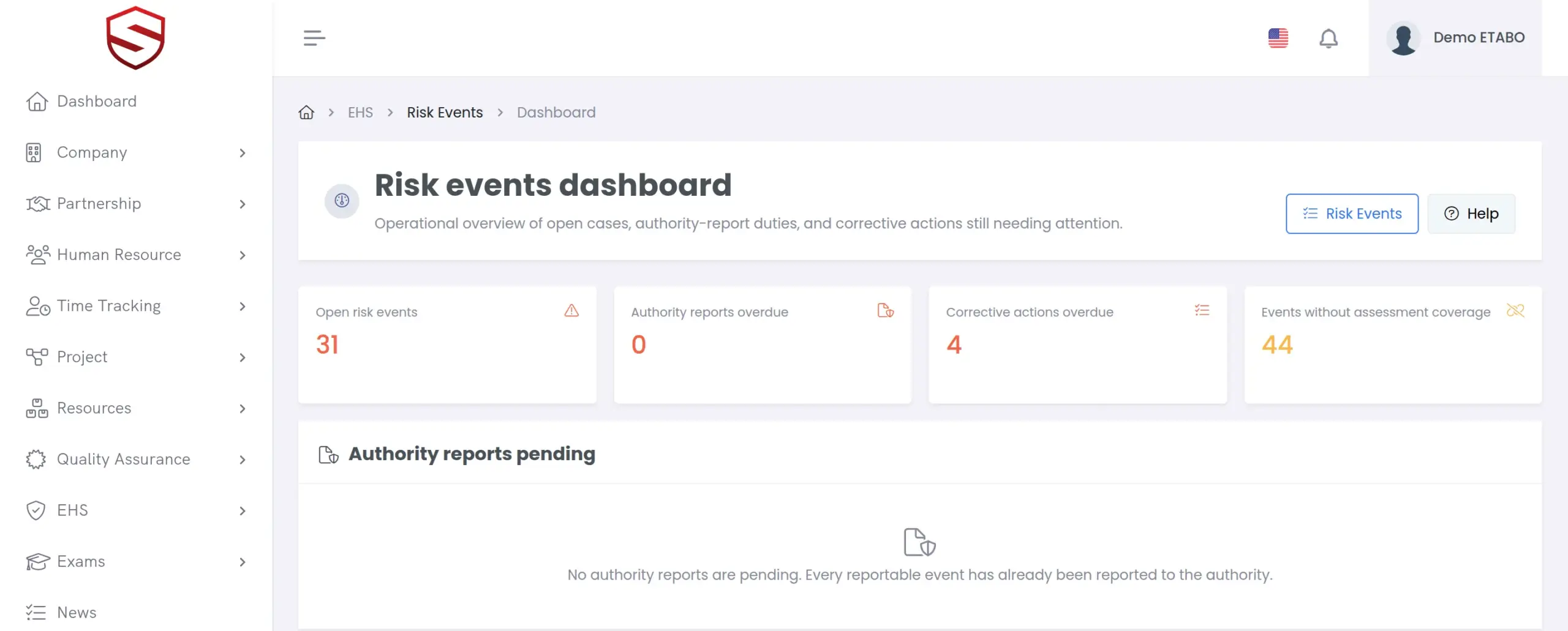
Task: Follow the Risk Events breadcrumb link
Action: [x=445, y=113]
